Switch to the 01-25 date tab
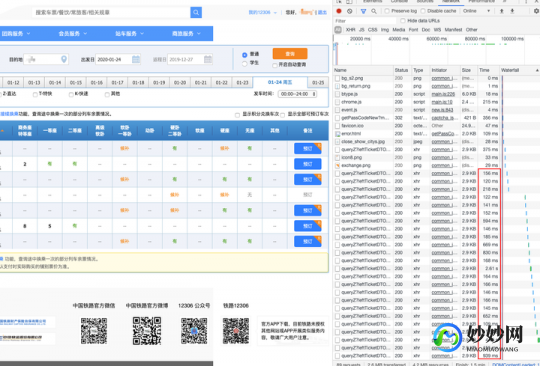 click(318, 83)
